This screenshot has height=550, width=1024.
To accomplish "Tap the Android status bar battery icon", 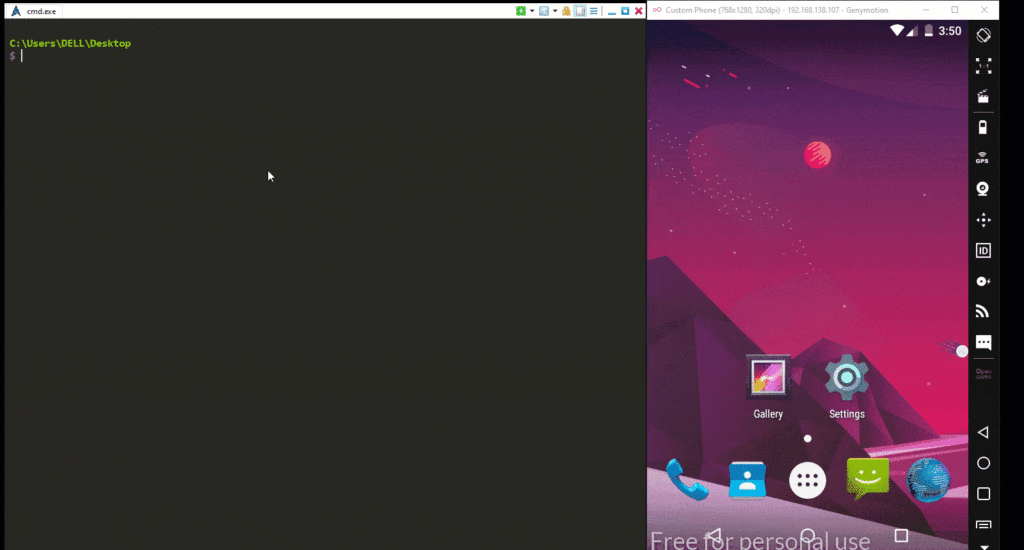I will tap(929, 31).
